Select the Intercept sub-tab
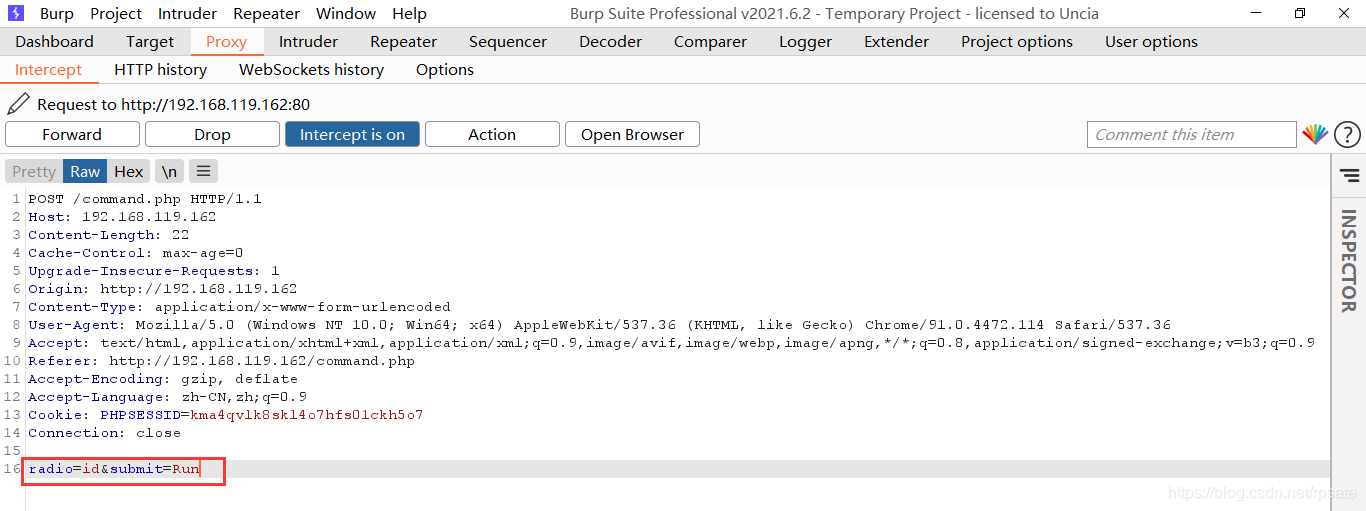This screenshot has height=511, width=1366. tap(48, 69)
